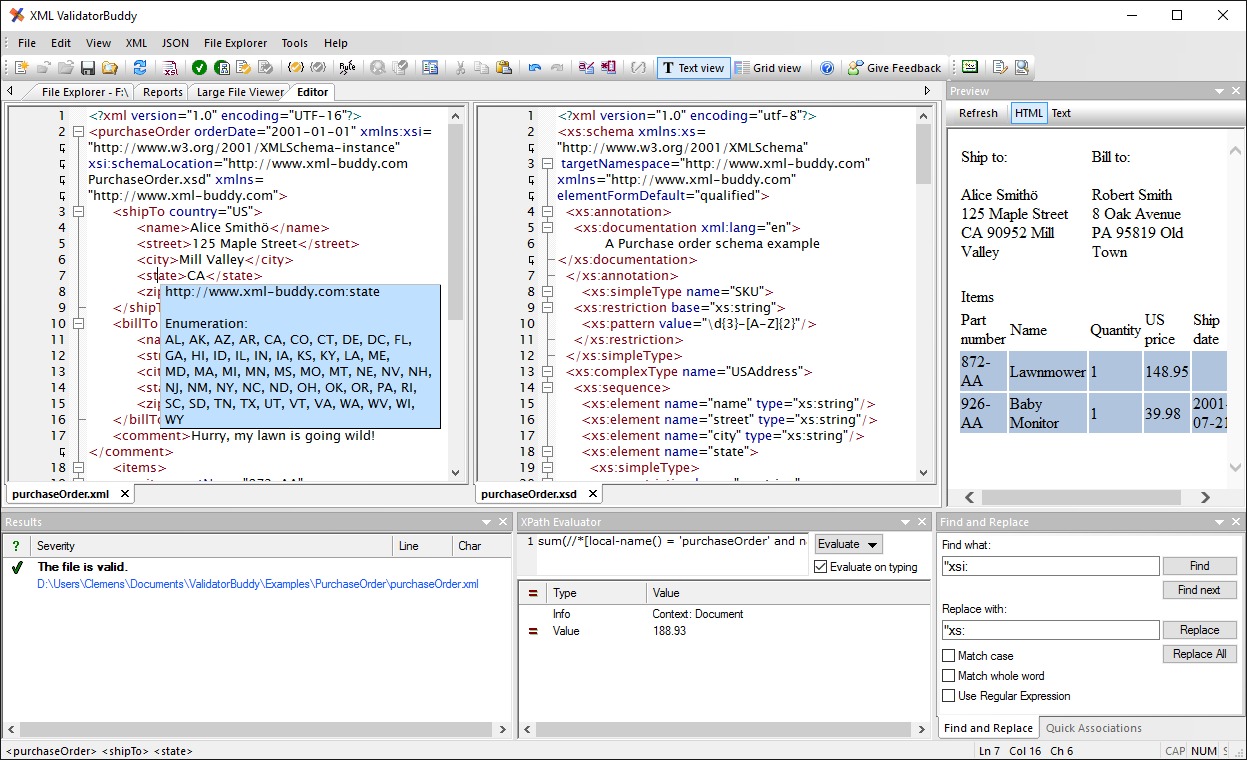Click the Replace All button
Image resolution: width=1247 pixels, height=760 pixels.
pyautogui.click(x=1199, y=653)
